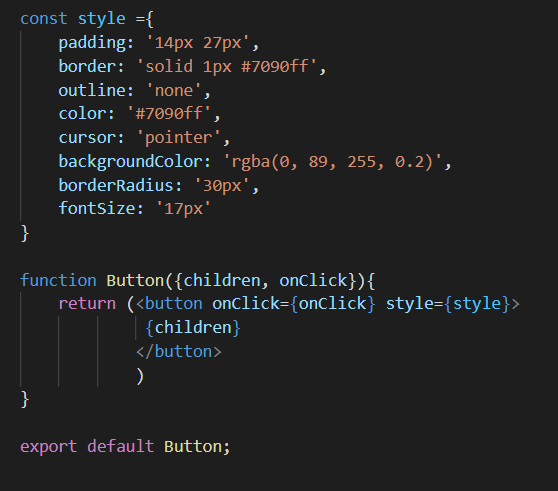Click the {children} JSX expression
Viewport: 558px width, 491px height.
[193, 327]
